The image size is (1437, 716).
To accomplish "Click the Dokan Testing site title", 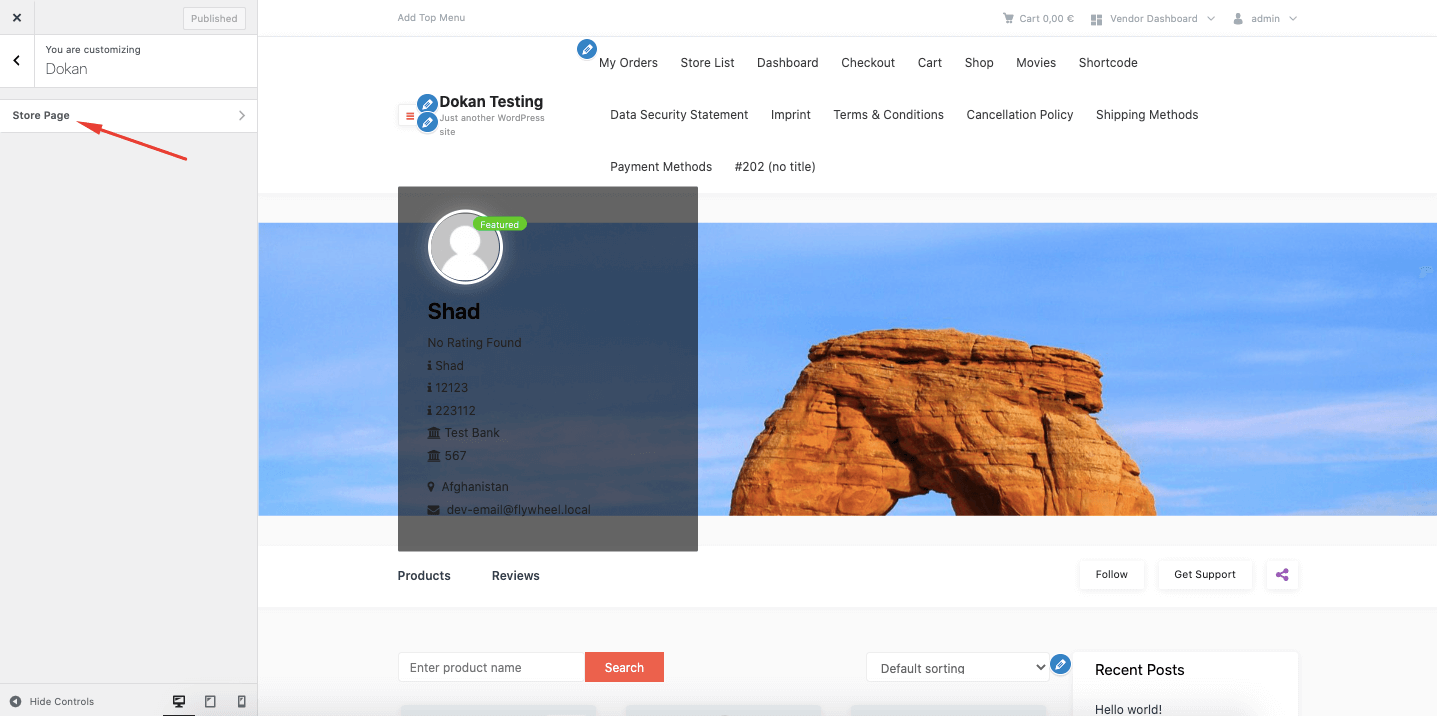I will 491,102.
